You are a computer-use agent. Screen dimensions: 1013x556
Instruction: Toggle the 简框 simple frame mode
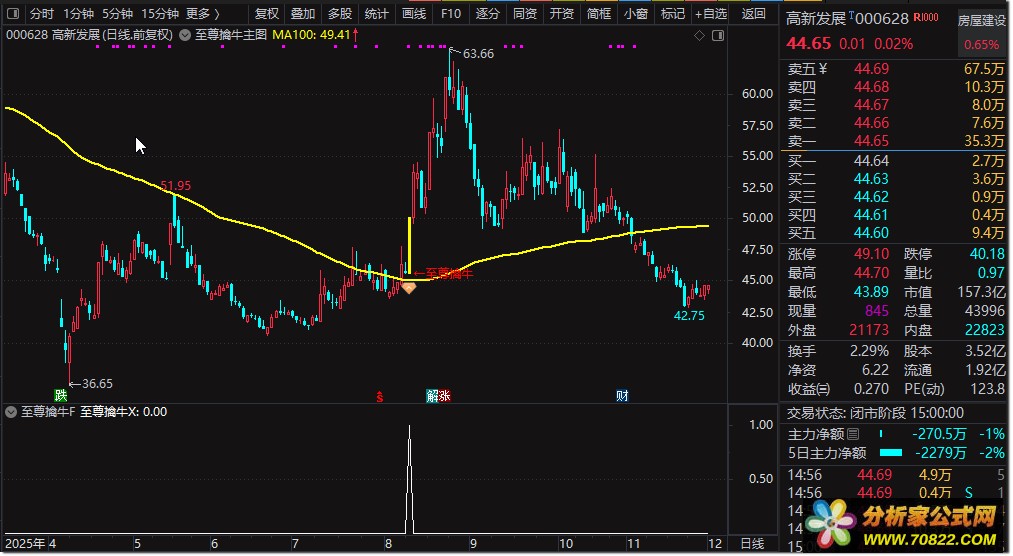pyautogui.click(x=599, y=14)
